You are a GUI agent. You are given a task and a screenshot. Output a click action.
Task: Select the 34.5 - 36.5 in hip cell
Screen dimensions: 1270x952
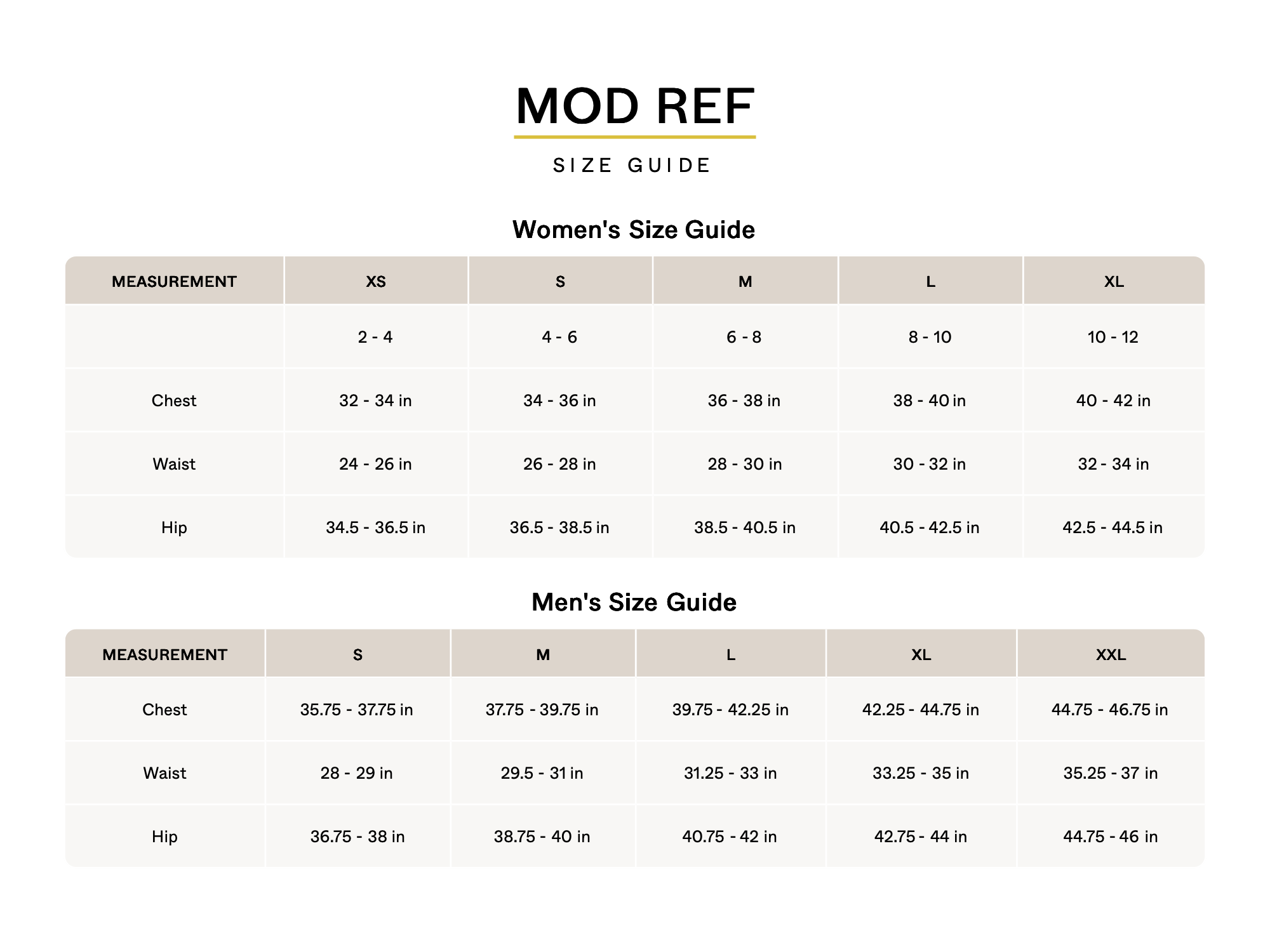click(x=375, y=527)
